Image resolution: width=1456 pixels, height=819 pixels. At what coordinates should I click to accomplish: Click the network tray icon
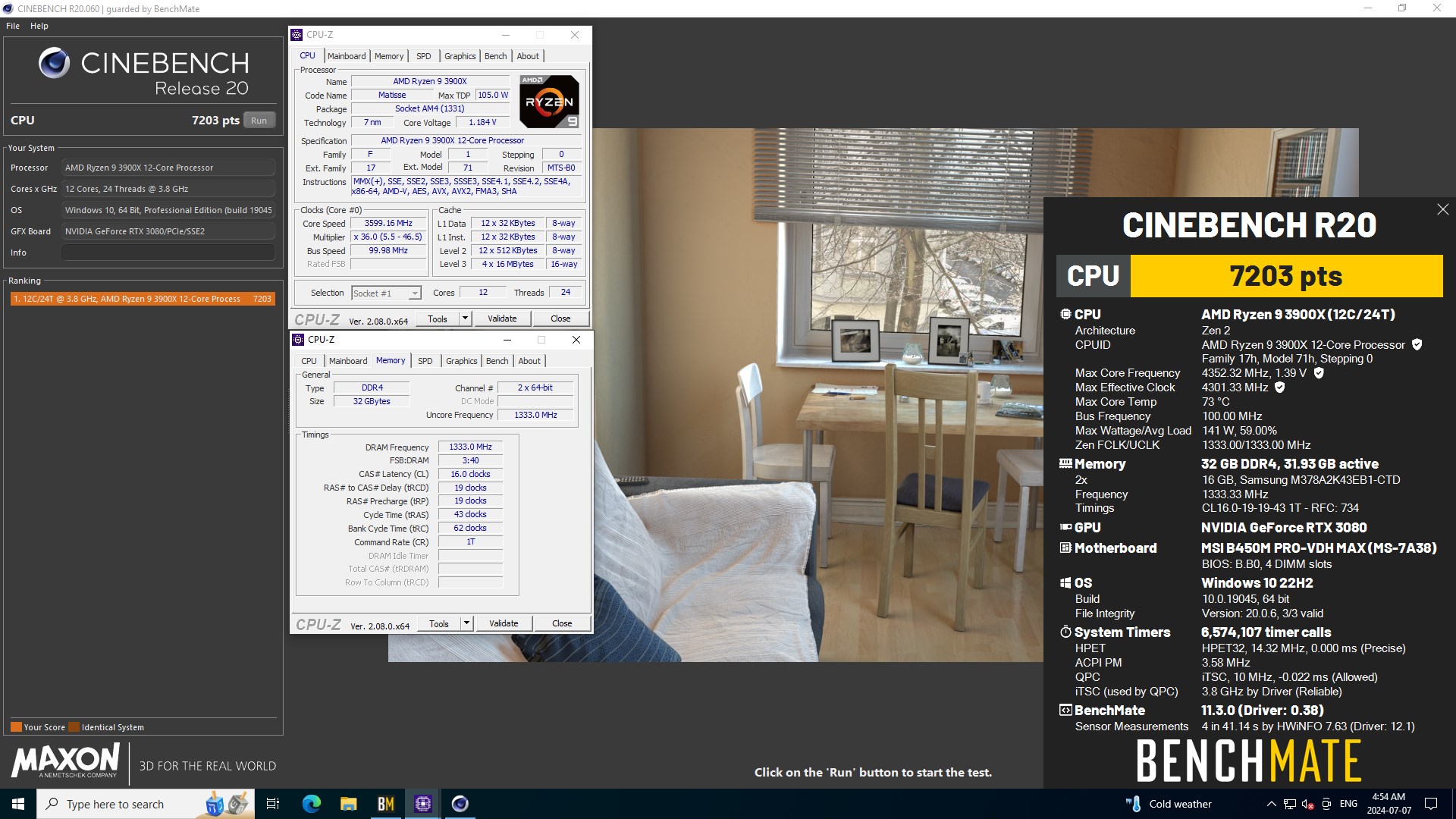coord(1289,804)
